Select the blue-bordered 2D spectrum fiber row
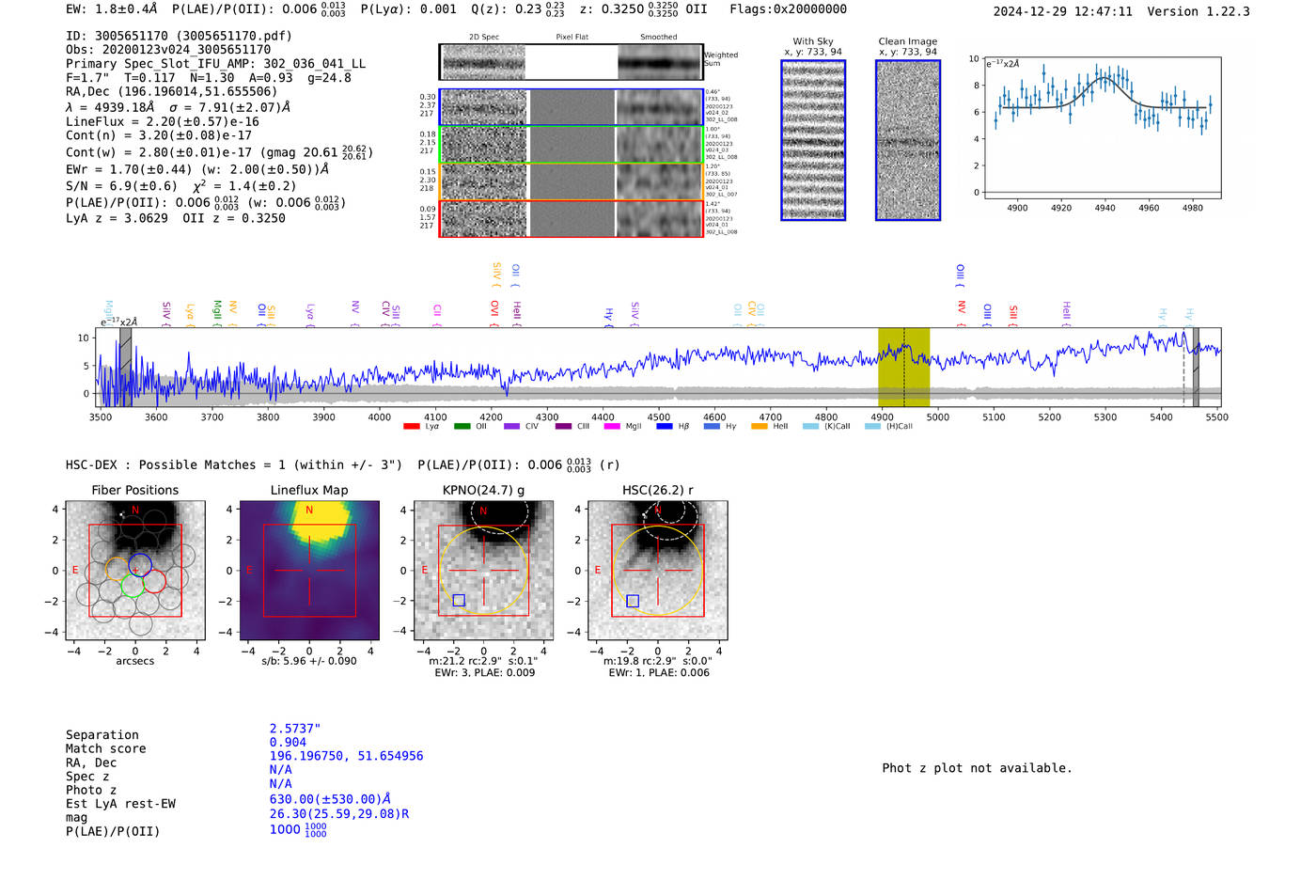This screenshot has width=1316, height=896. pyautogui.click(x=571, y=107)
